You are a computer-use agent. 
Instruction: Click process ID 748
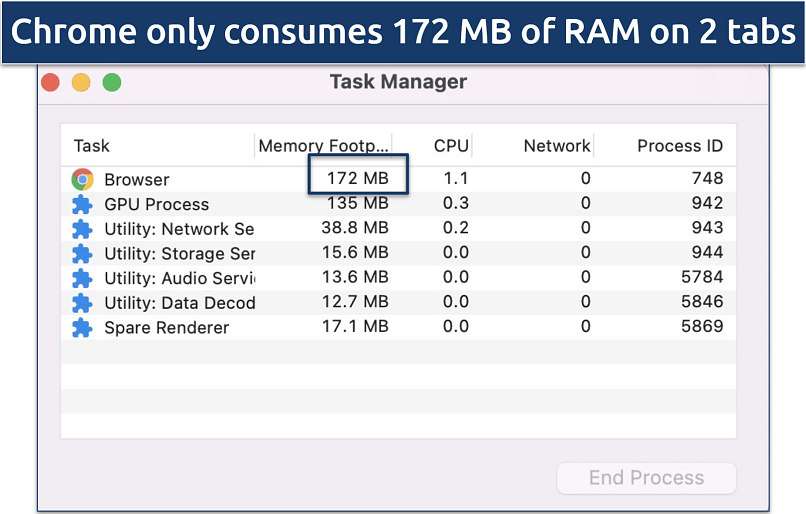point(707,178)
